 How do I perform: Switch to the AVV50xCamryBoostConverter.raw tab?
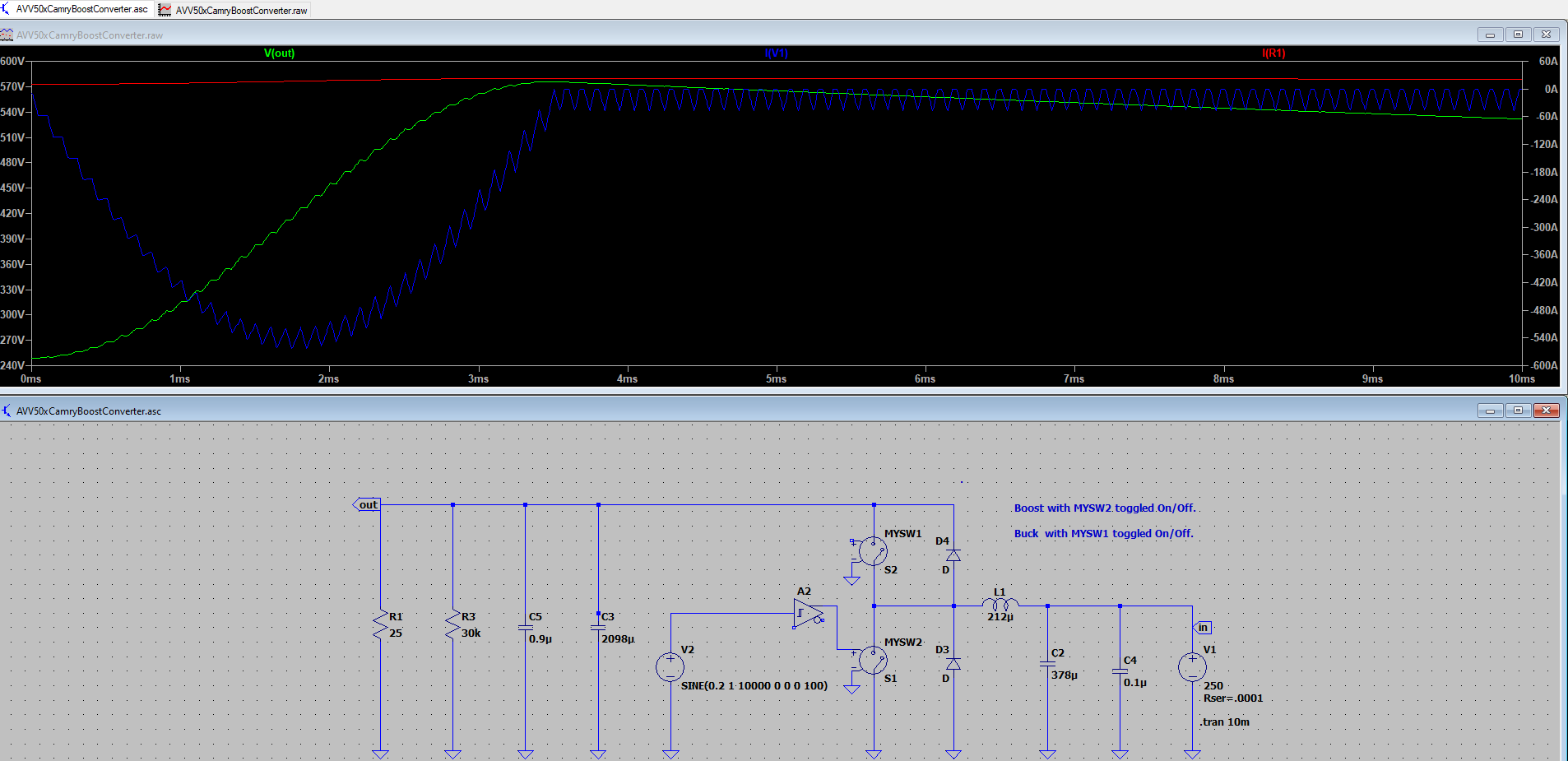pos(239,11)
